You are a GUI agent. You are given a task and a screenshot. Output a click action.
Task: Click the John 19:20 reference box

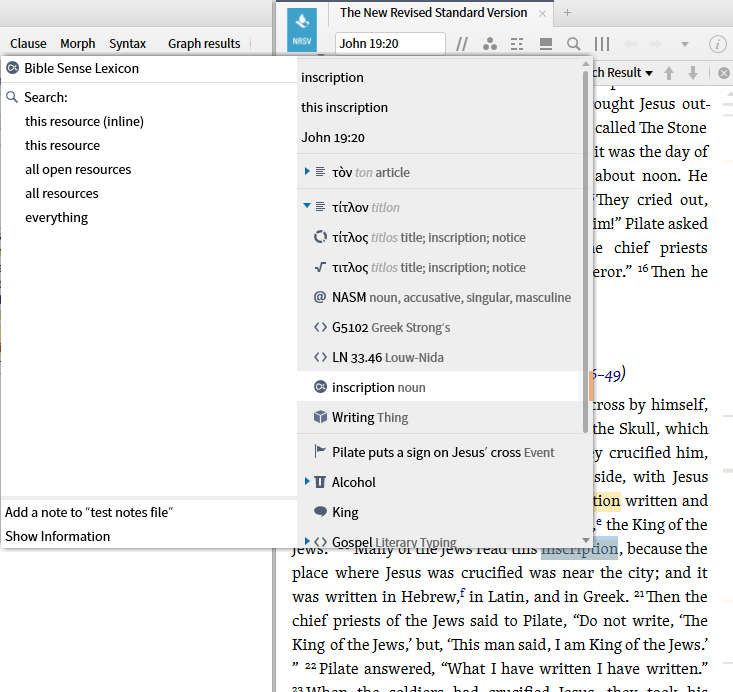(x=390, y=43)
